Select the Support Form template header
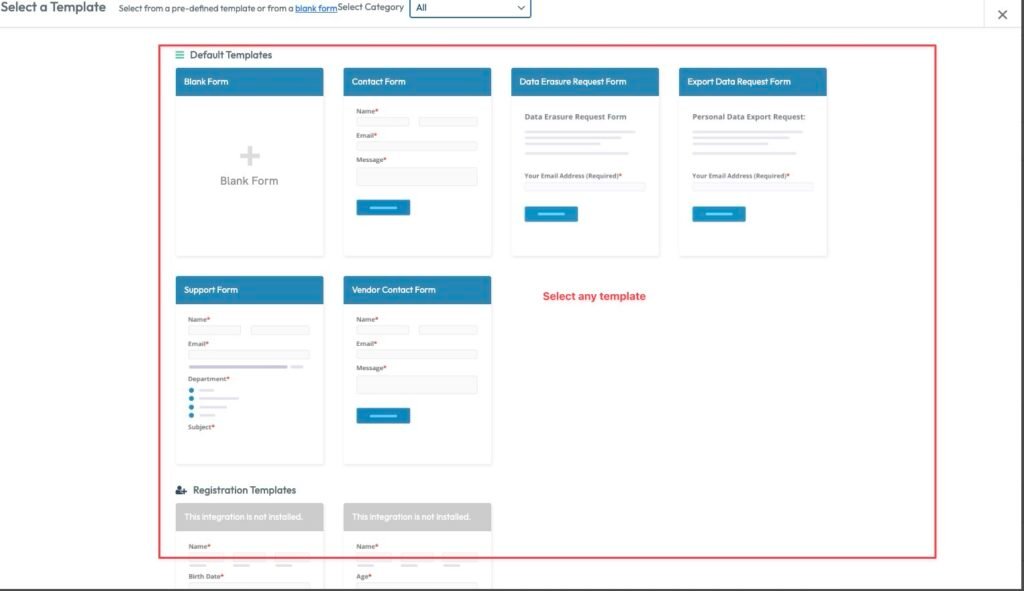 point(249,290)
